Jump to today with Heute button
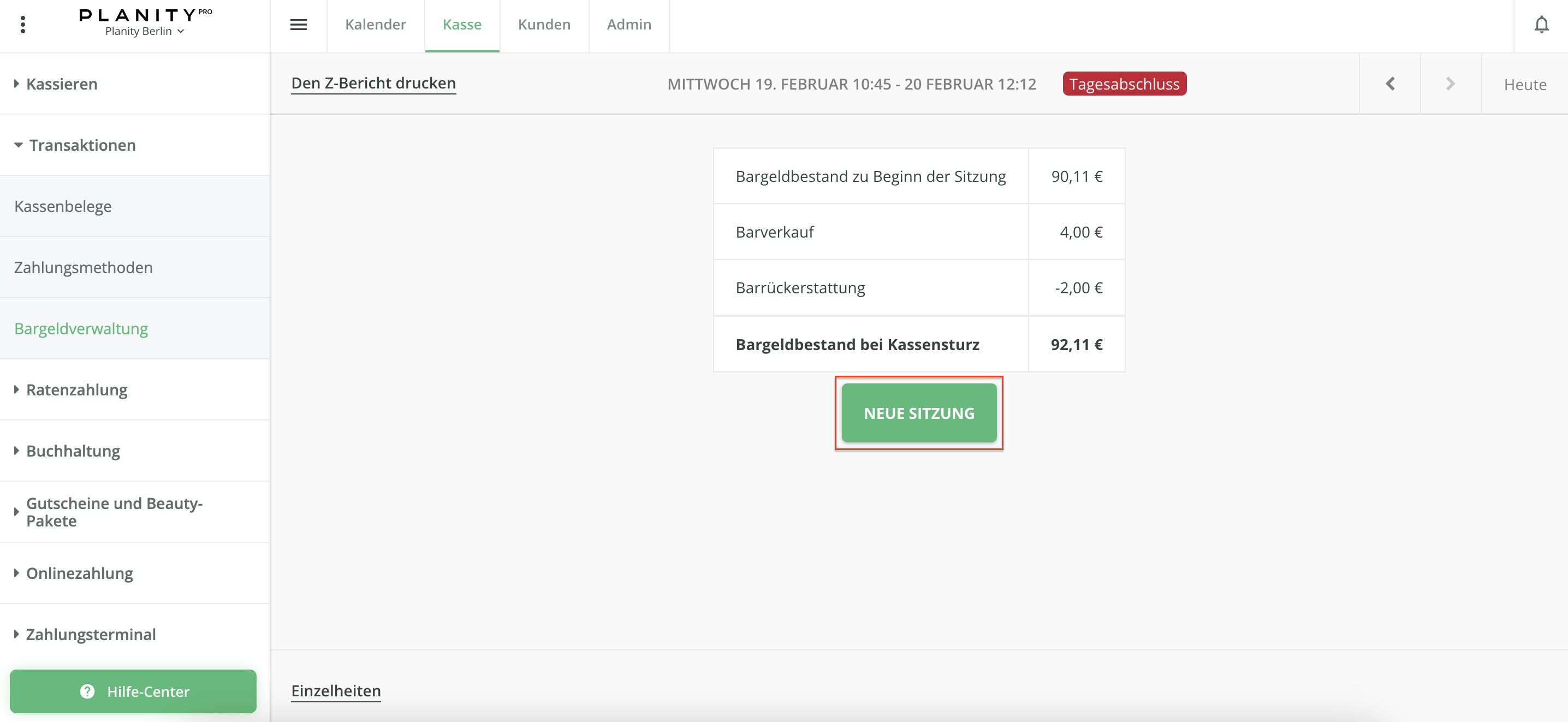Viewport: 1568px width, 722px height. (1524, 85)
